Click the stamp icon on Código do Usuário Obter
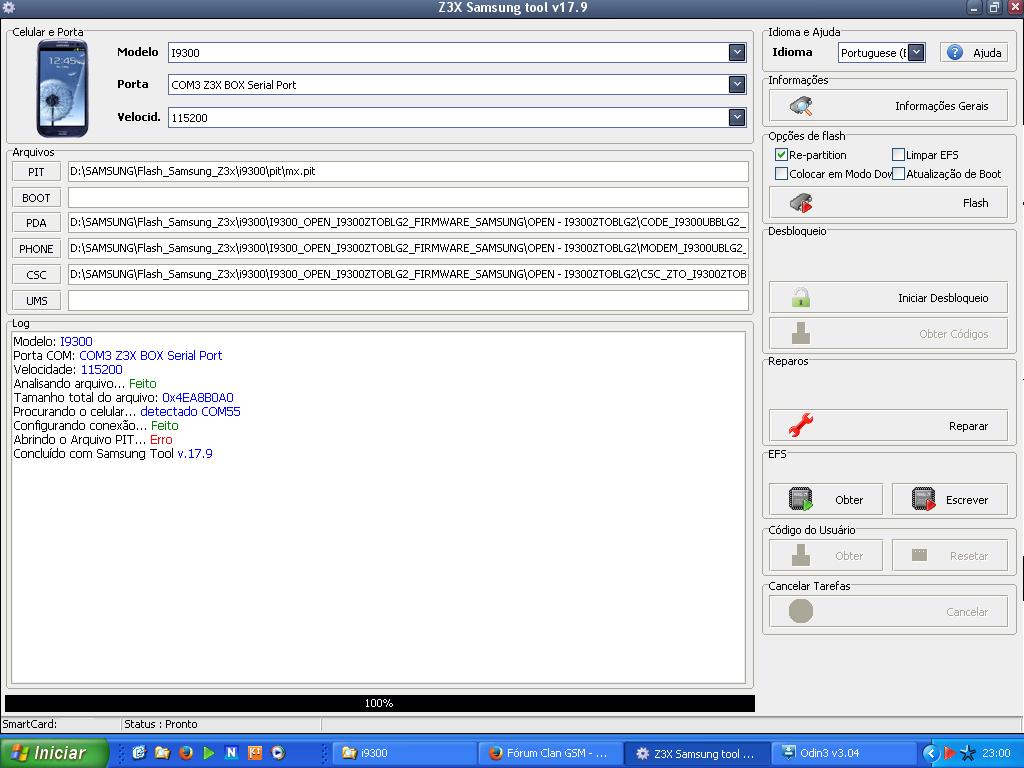The image size is (1024, 768). 801,556
